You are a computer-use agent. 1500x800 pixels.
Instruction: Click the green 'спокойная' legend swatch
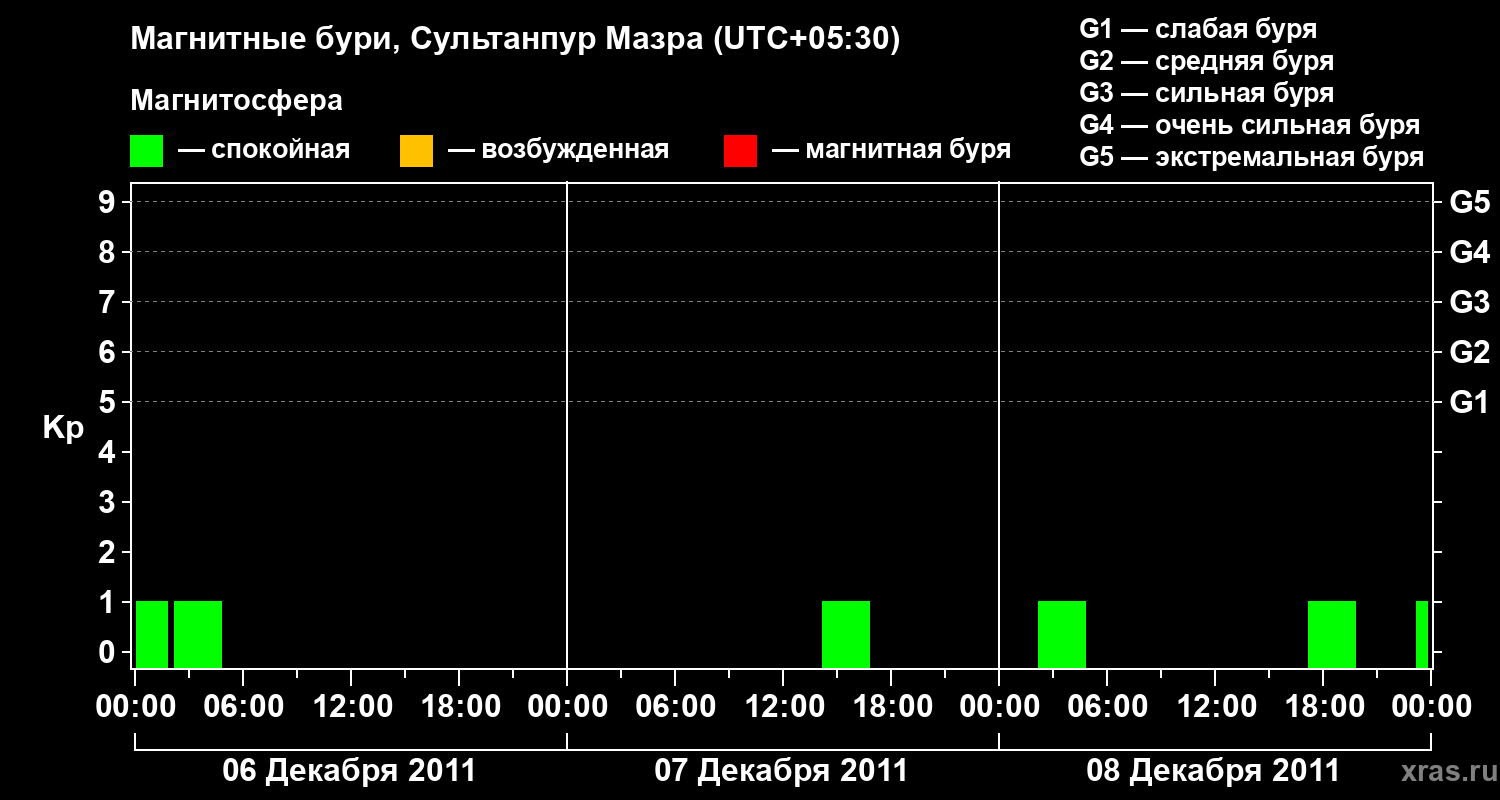(x=147, y=151)
